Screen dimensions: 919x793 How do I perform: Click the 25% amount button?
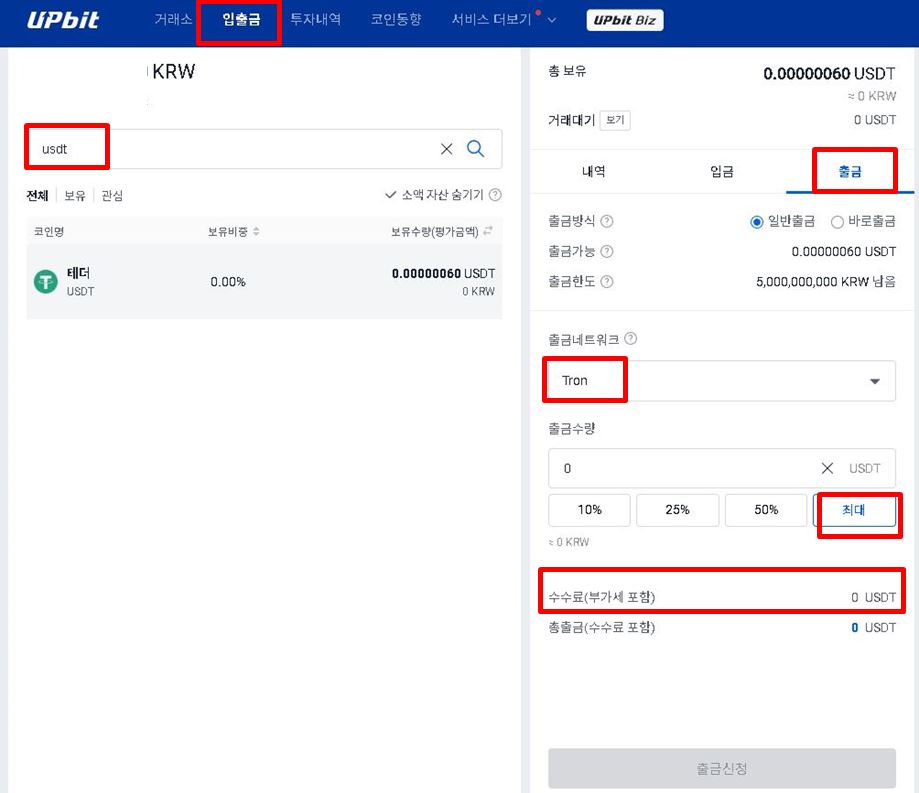point(677,510)
